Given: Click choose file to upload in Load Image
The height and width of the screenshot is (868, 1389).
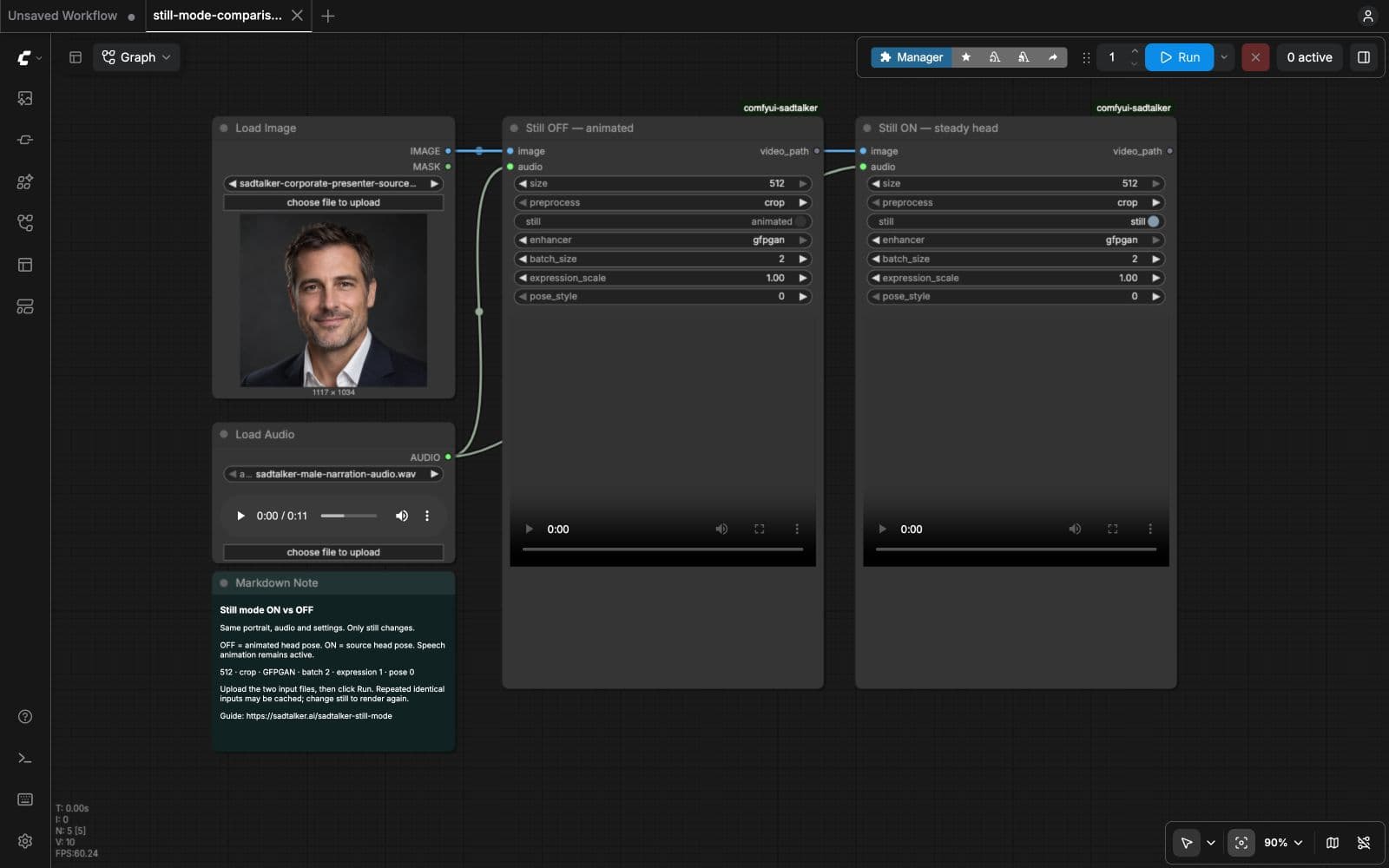Looking at the screenshot, I should tap(333, 202).
